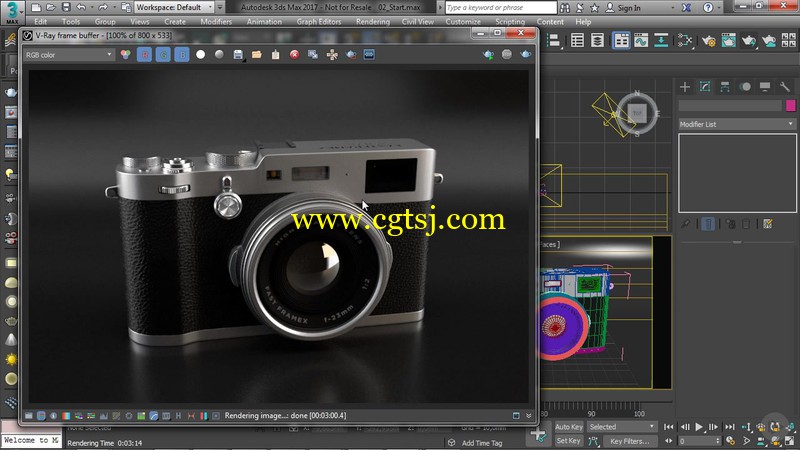Toggle the blue channel in V-Ray frame buffer
The width and height of the screenshot is (800, 450).
point(182,55)
